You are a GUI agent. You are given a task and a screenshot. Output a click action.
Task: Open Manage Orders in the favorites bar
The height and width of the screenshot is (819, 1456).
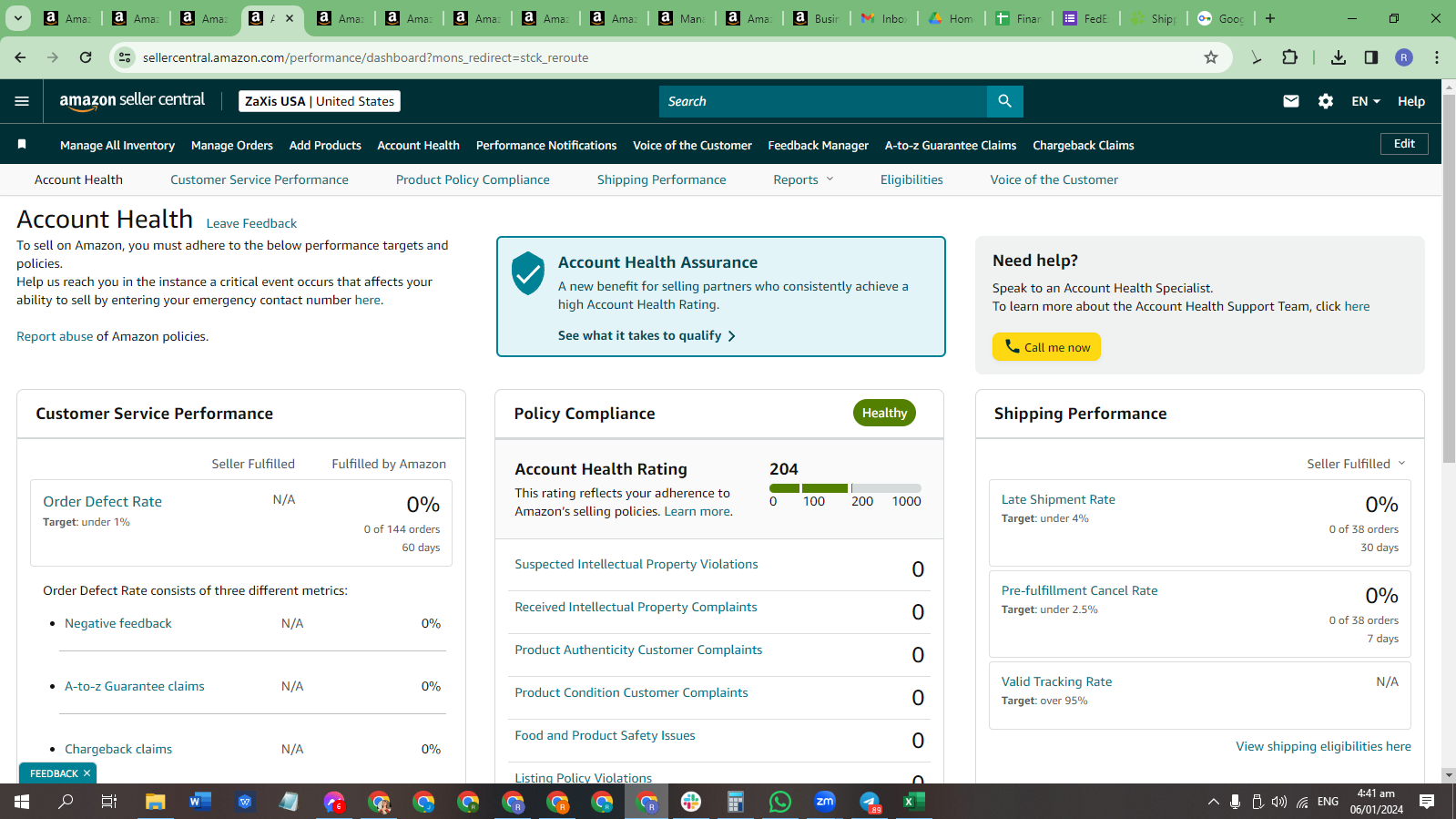point(232,145)
